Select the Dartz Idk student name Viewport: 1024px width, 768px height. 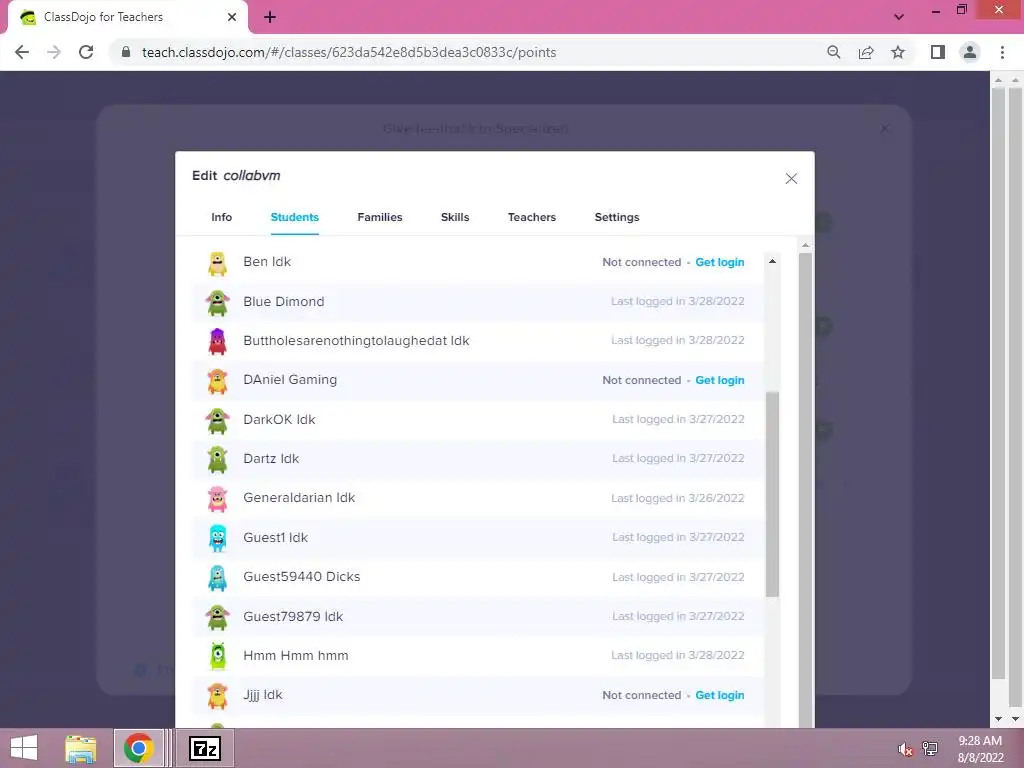[x=271, y=458]
